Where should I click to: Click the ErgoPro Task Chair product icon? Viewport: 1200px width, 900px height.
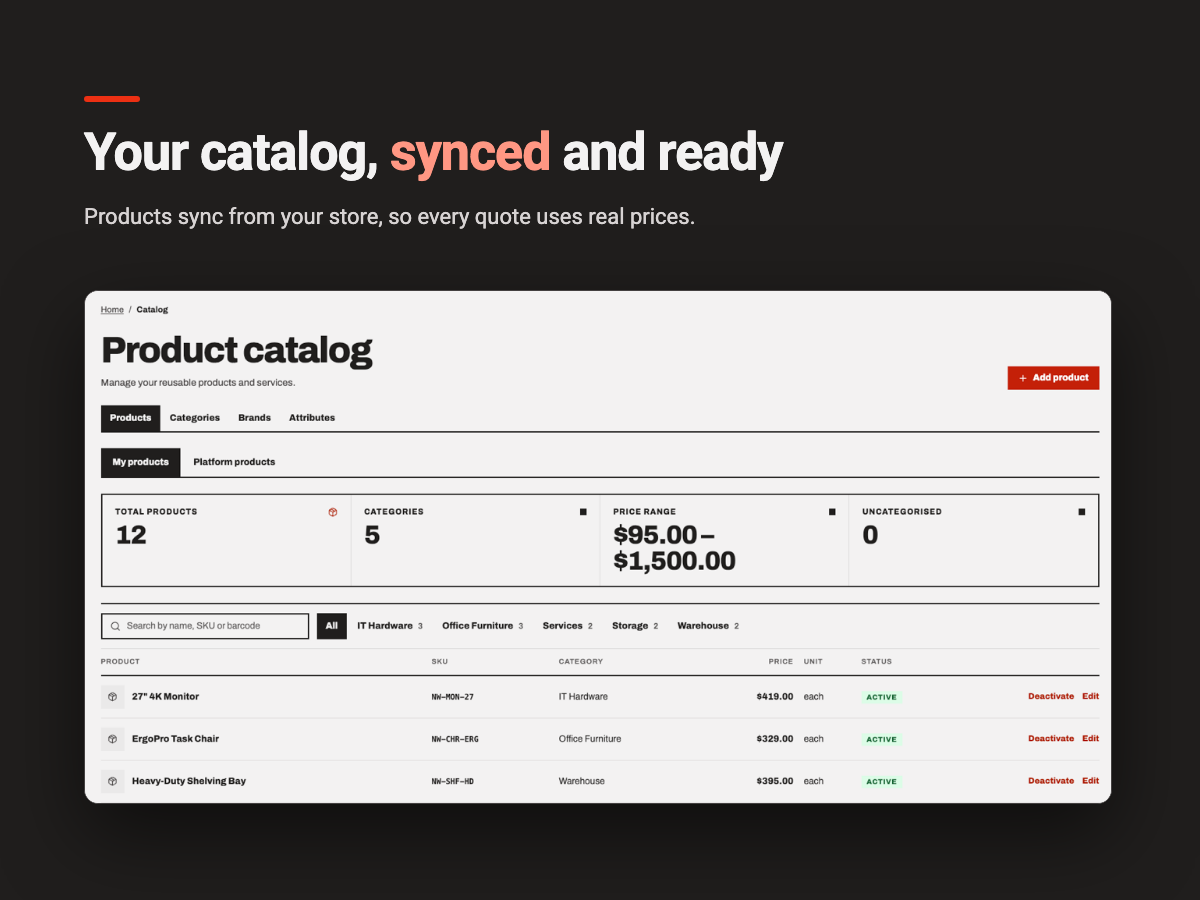tap(113, 739)
